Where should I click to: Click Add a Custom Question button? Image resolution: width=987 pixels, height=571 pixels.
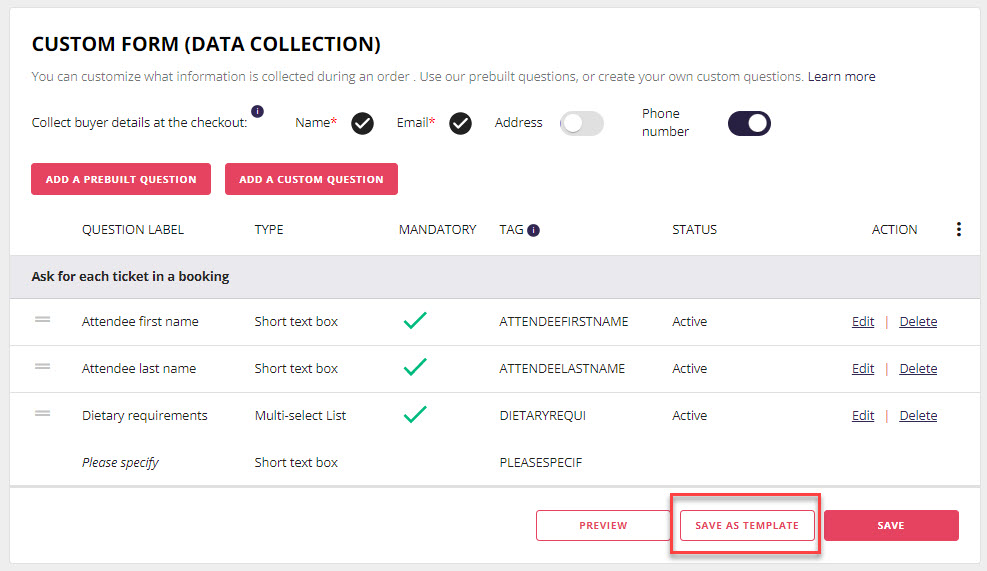click(311, 179)
